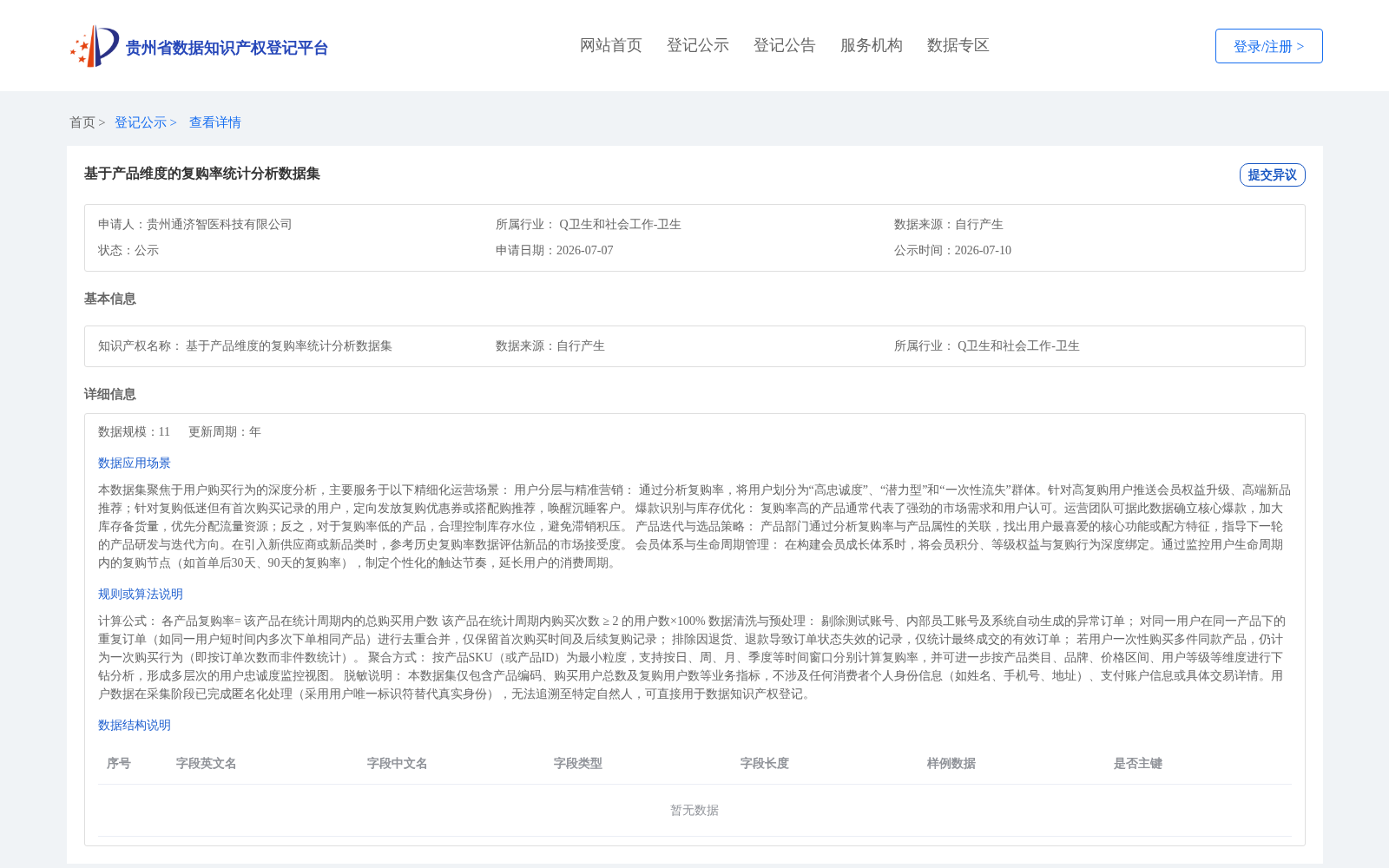Click 状态：公示 text
The height and width of the screenshot is (868, 1389).
128,250
